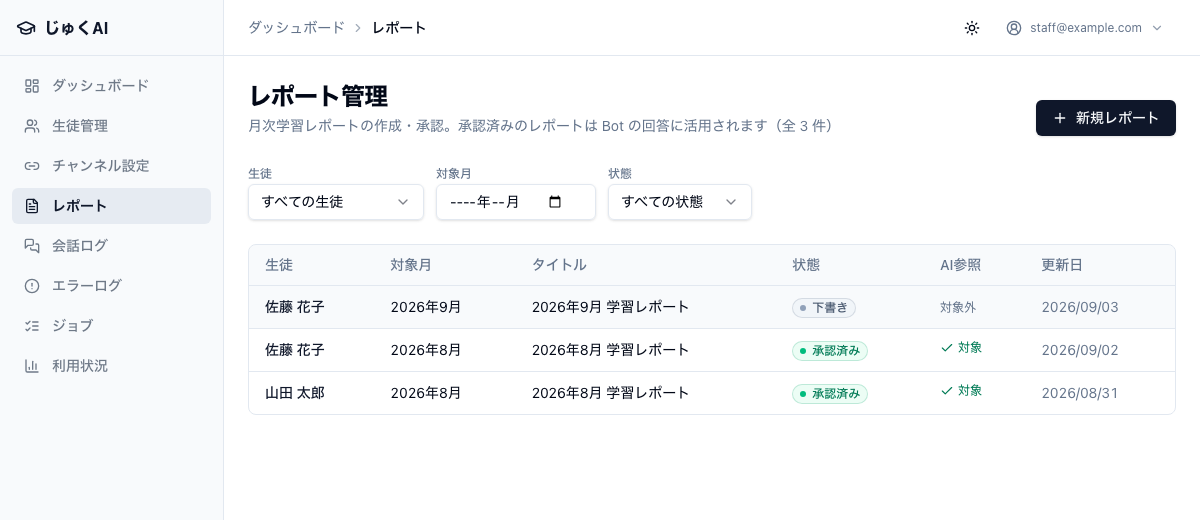Click the 2026/09/03 update date

coord(1080,307)
